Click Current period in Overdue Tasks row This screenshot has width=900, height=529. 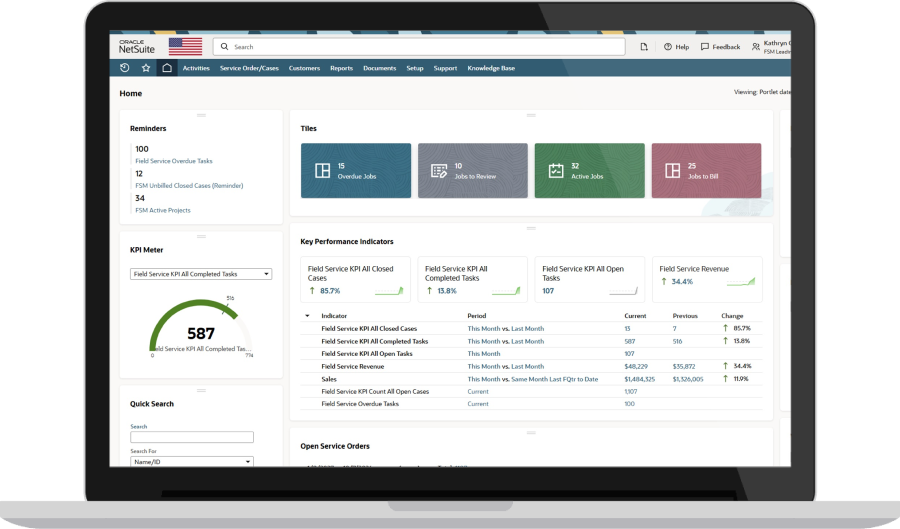[478, 404]
